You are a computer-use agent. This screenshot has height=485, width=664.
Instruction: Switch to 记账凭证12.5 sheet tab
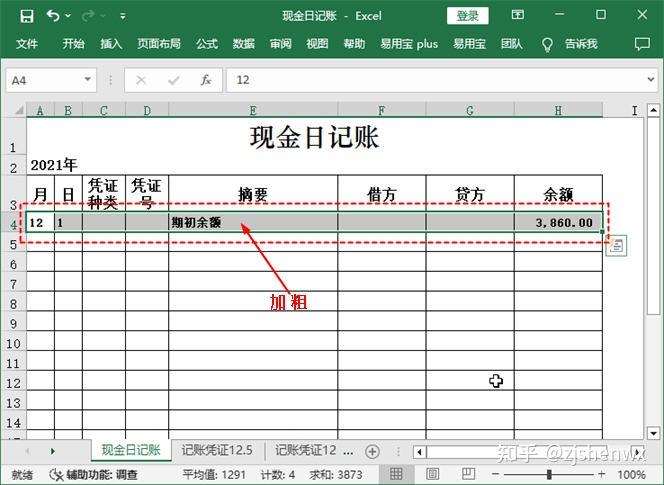coord(217,451)
